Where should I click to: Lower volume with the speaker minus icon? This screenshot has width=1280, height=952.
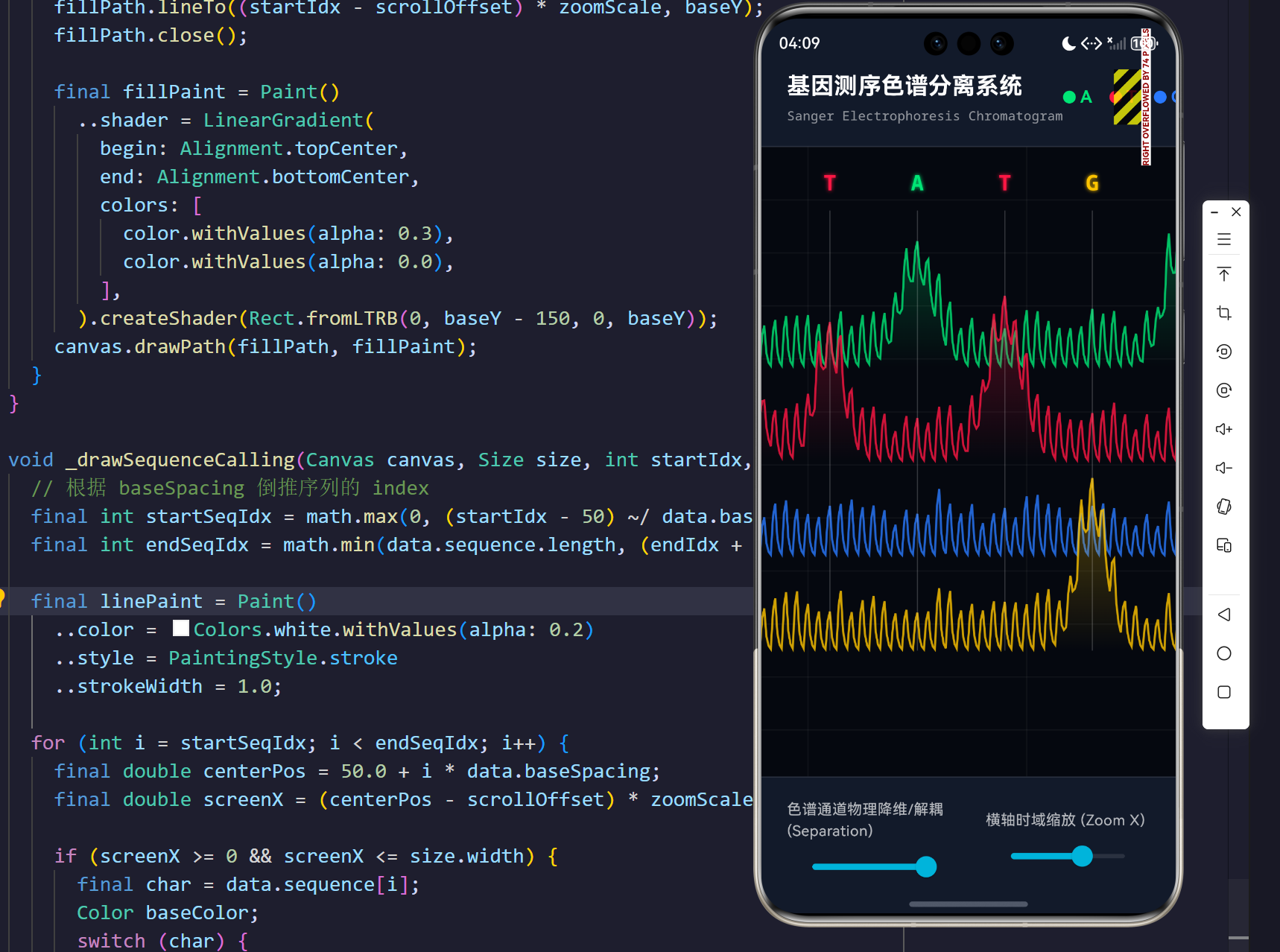[x=1224, y=468]
